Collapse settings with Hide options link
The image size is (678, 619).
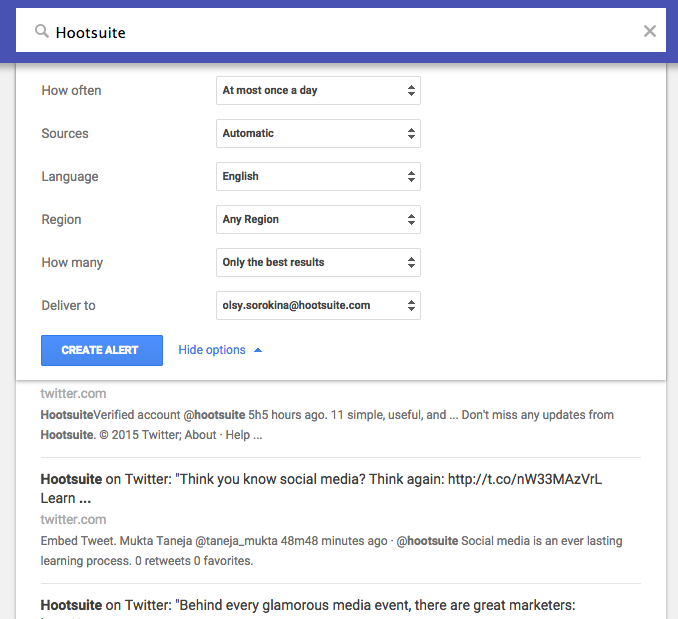click(x=220, y=350)
